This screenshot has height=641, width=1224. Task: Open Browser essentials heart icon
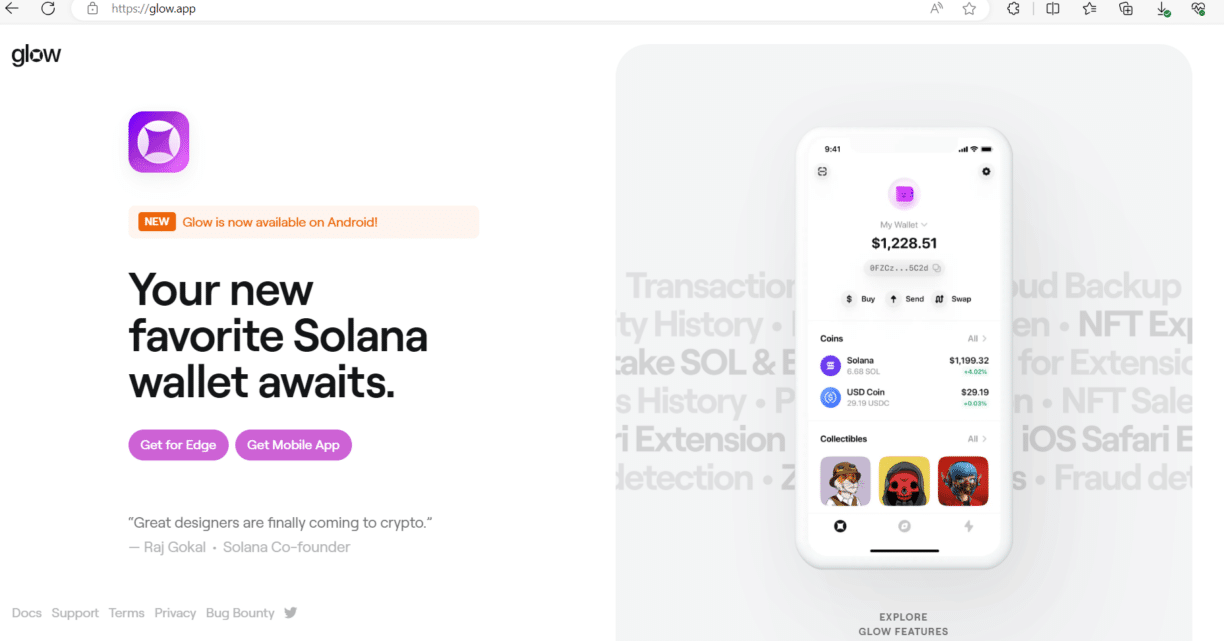point(1198,9)
